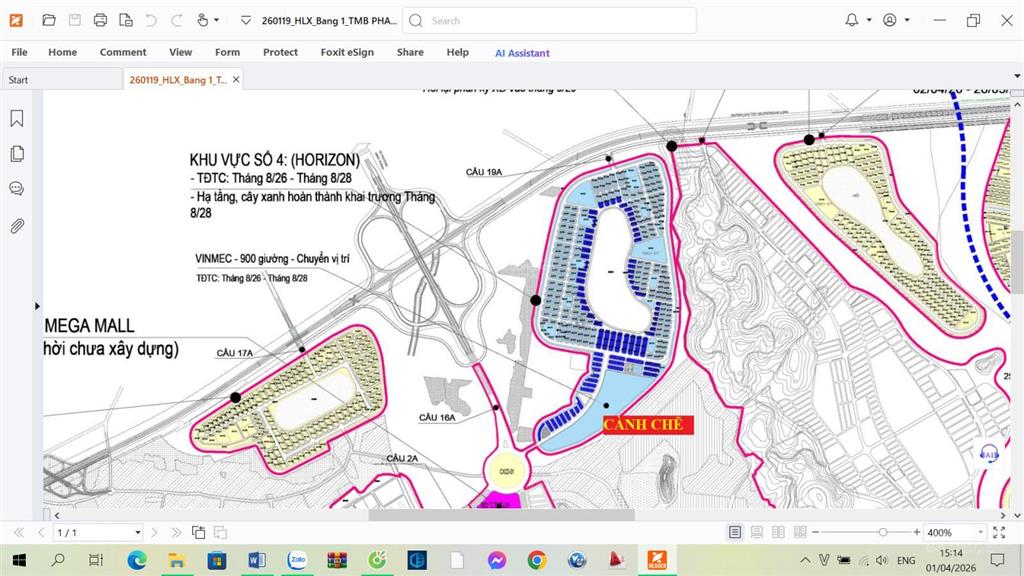
Task: Open the File menu
Action: pos(20,52)
